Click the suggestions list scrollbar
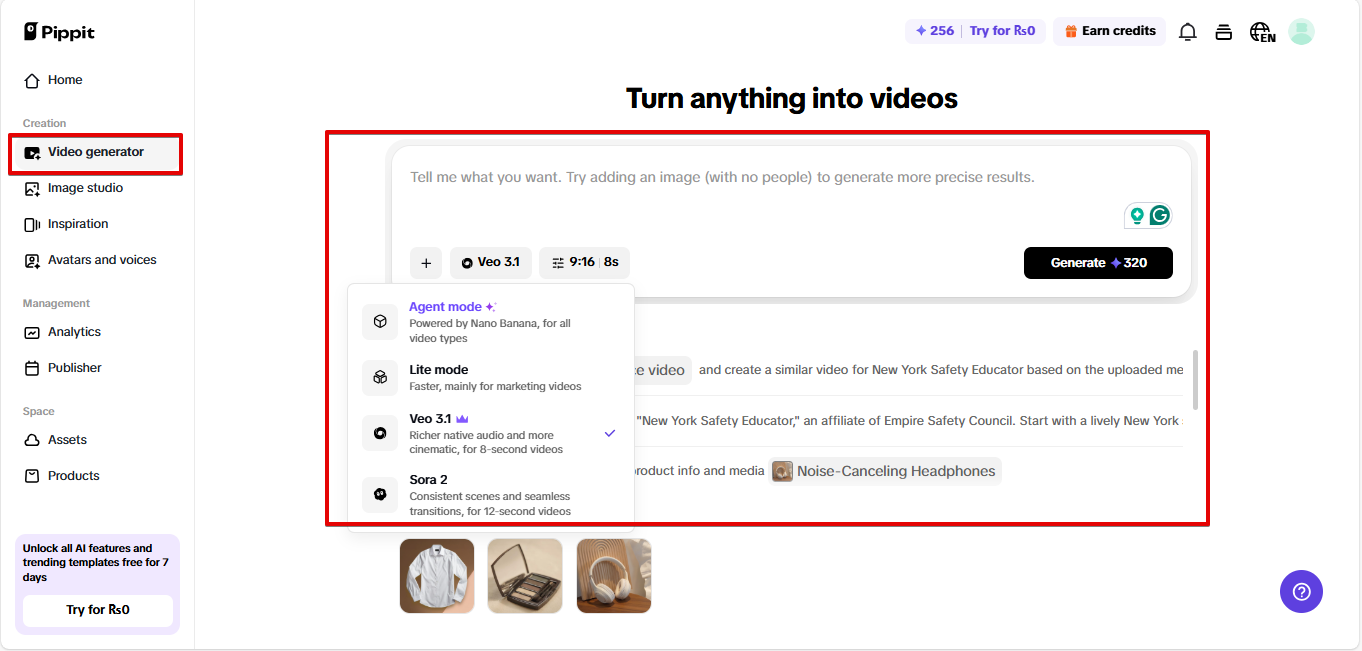Image resolution: width=1362 pixels, height=651 pixels. (1195, 379)
